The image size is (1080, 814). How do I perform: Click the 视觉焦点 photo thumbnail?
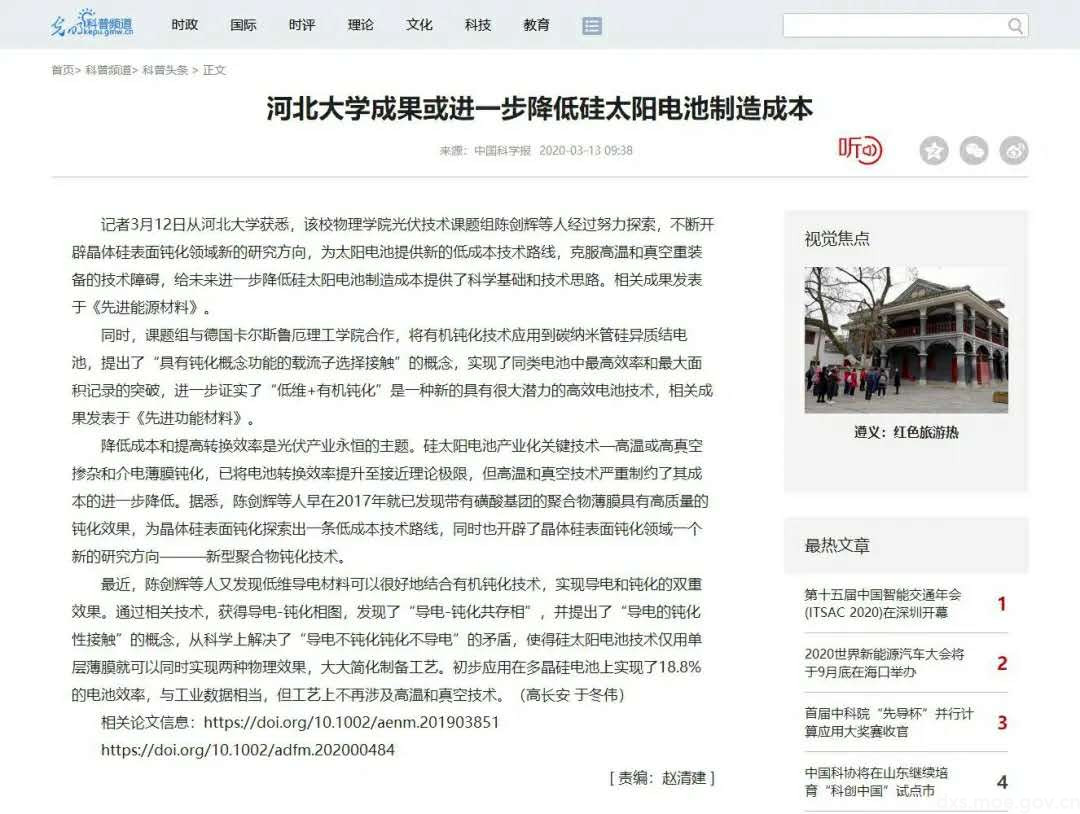tap(906, 338)
